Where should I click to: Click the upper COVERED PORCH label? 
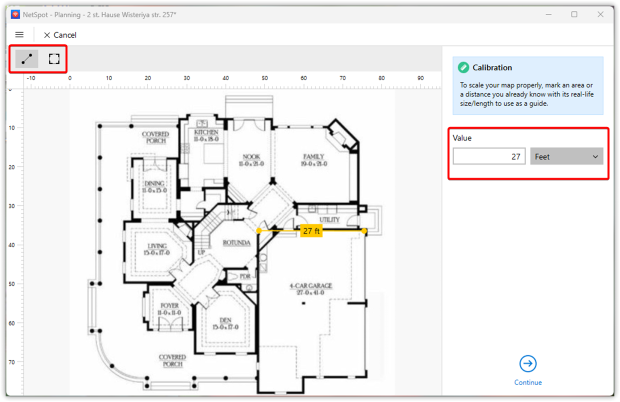pos(155,137)
